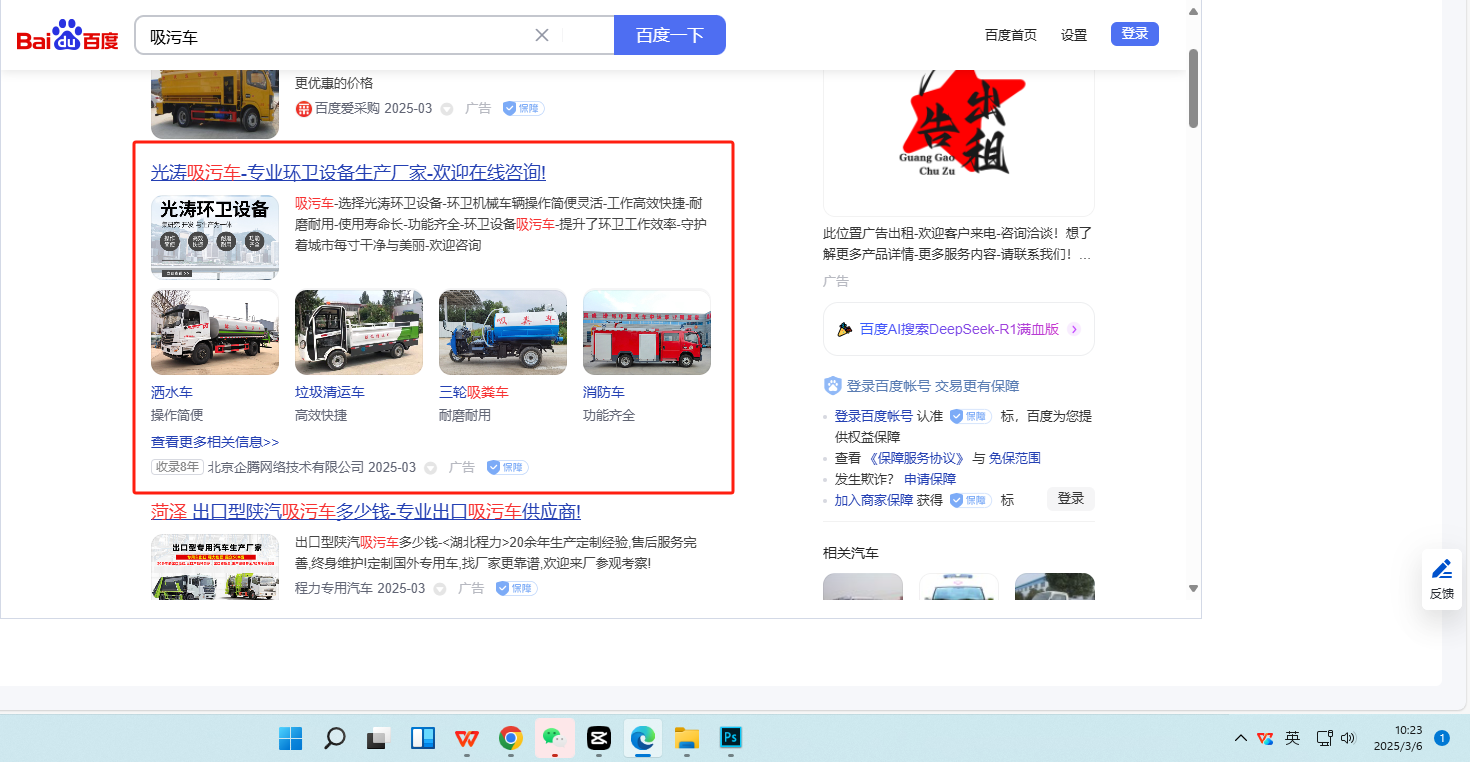1470x762 pixels.
Task: Open the 洒水车 truck thumbnail
Action: [215, 333]
